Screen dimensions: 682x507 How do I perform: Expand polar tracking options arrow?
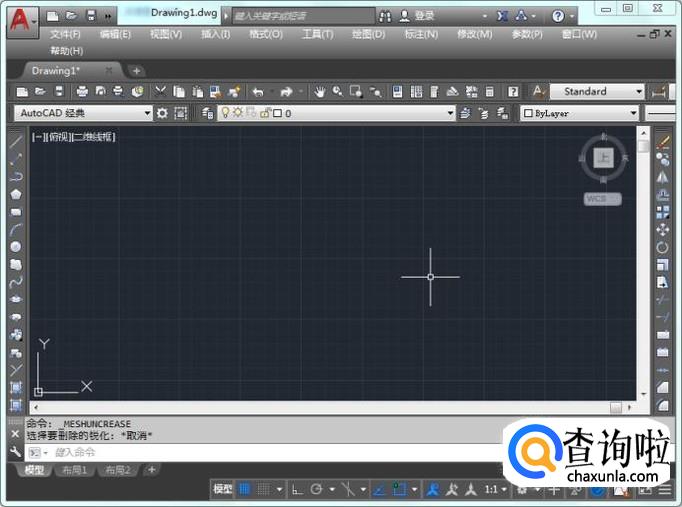(332, 490)
